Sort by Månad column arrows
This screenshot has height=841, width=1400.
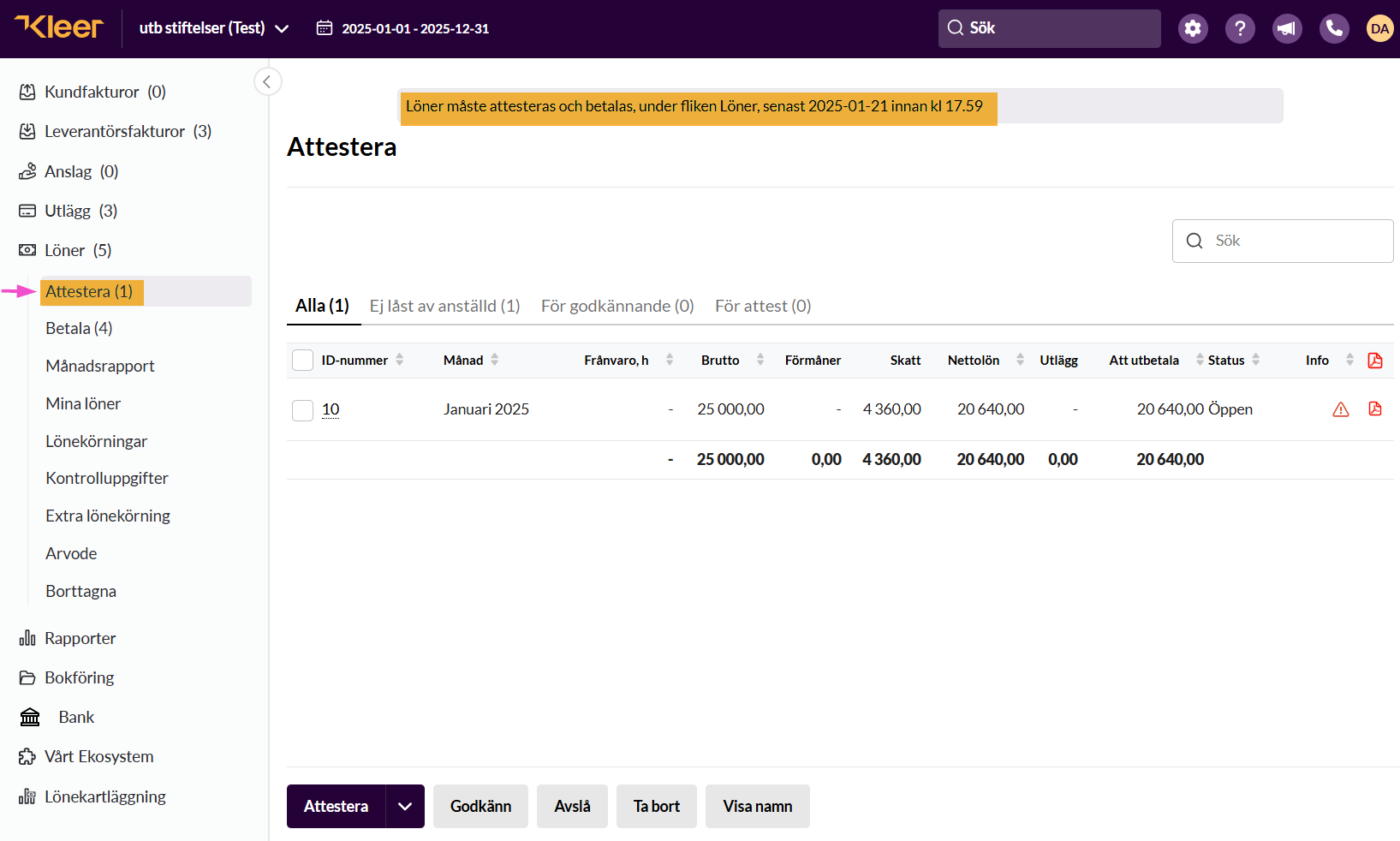494,360
